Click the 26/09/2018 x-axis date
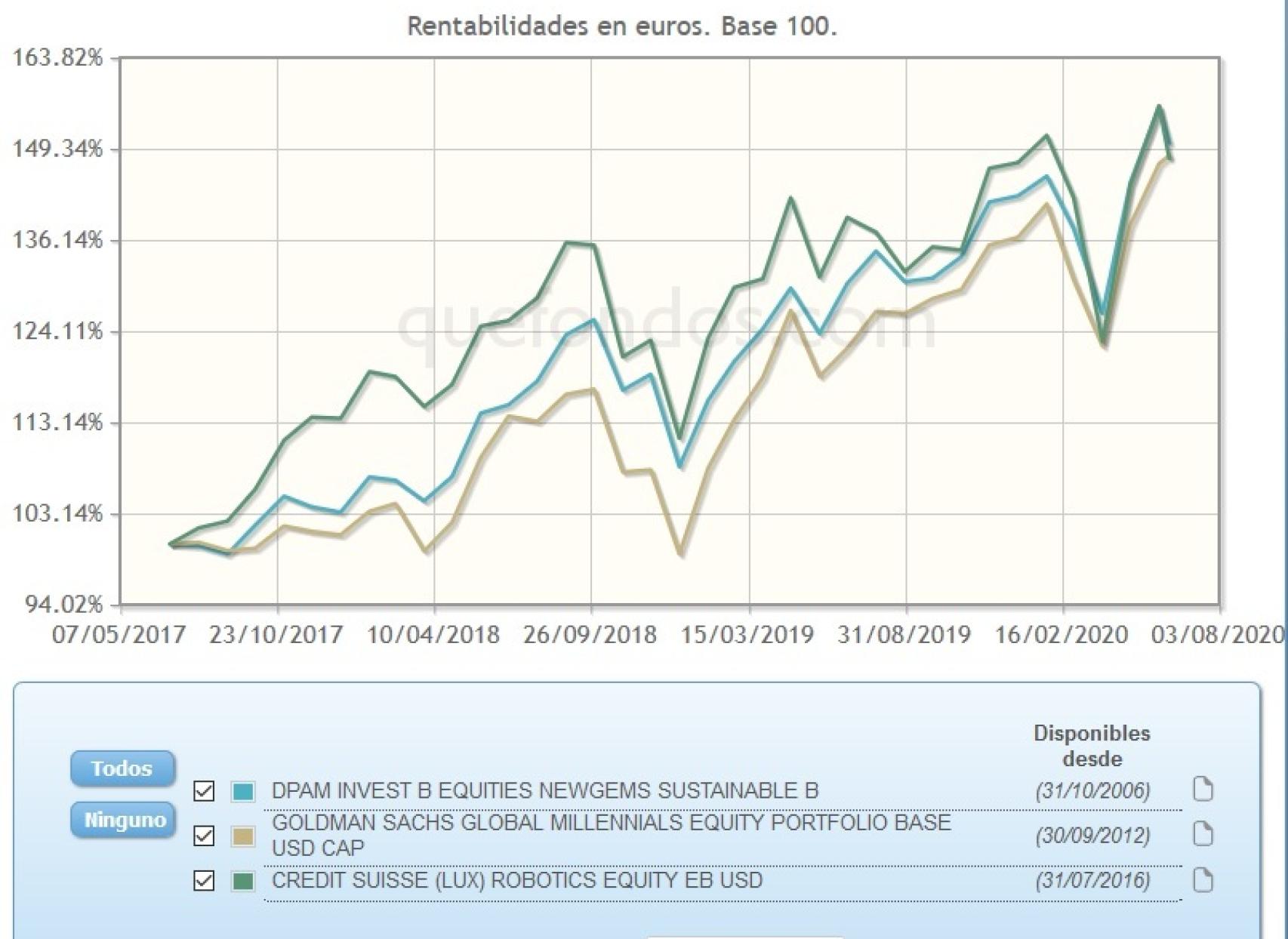 [x=590, y=635]
